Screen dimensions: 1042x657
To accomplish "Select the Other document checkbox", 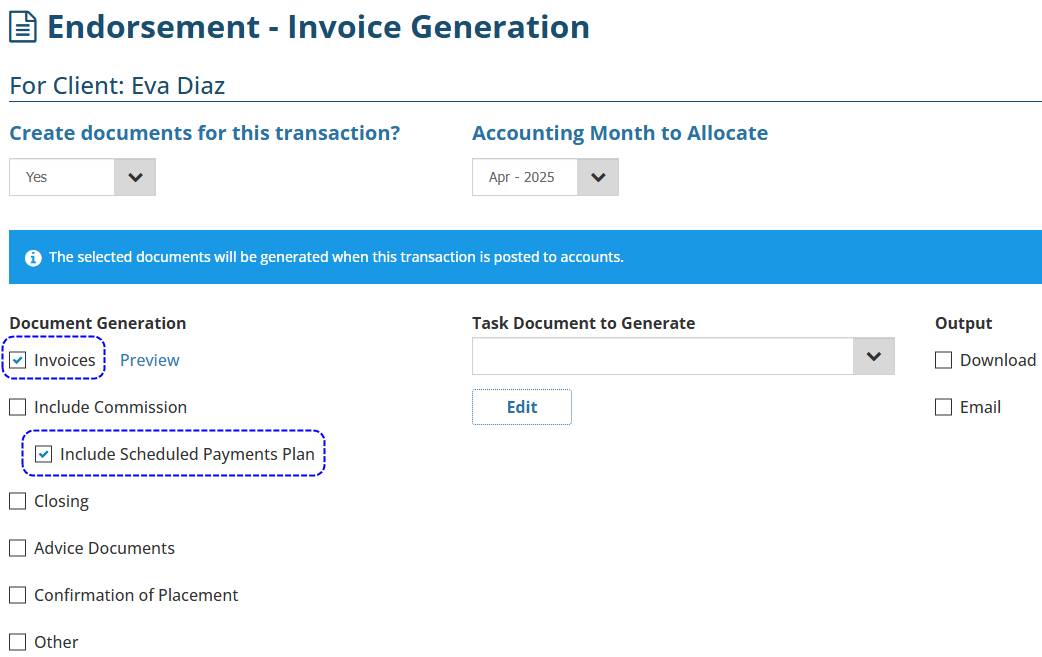I will 18,642.
